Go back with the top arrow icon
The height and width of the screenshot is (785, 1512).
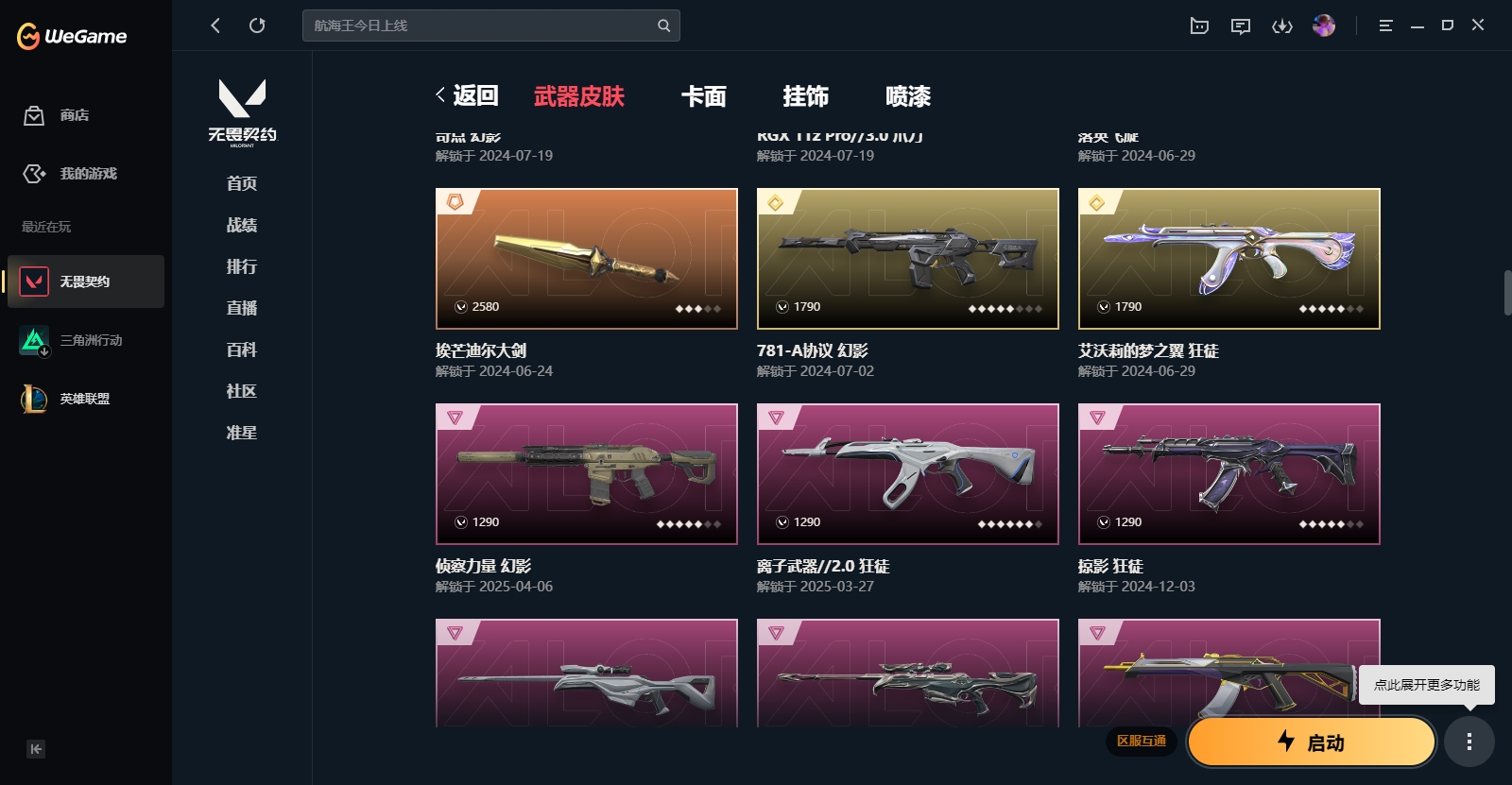[215, 26]
